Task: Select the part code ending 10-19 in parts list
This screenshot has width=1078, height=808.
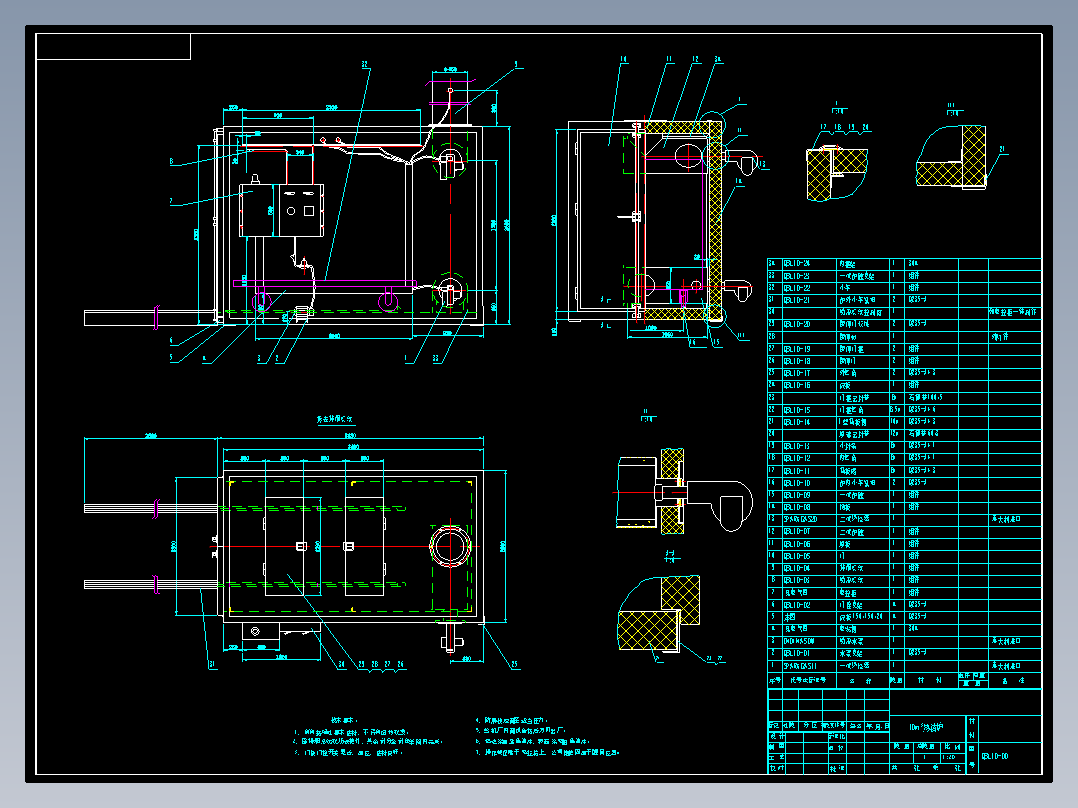Action: coord(797,349)
